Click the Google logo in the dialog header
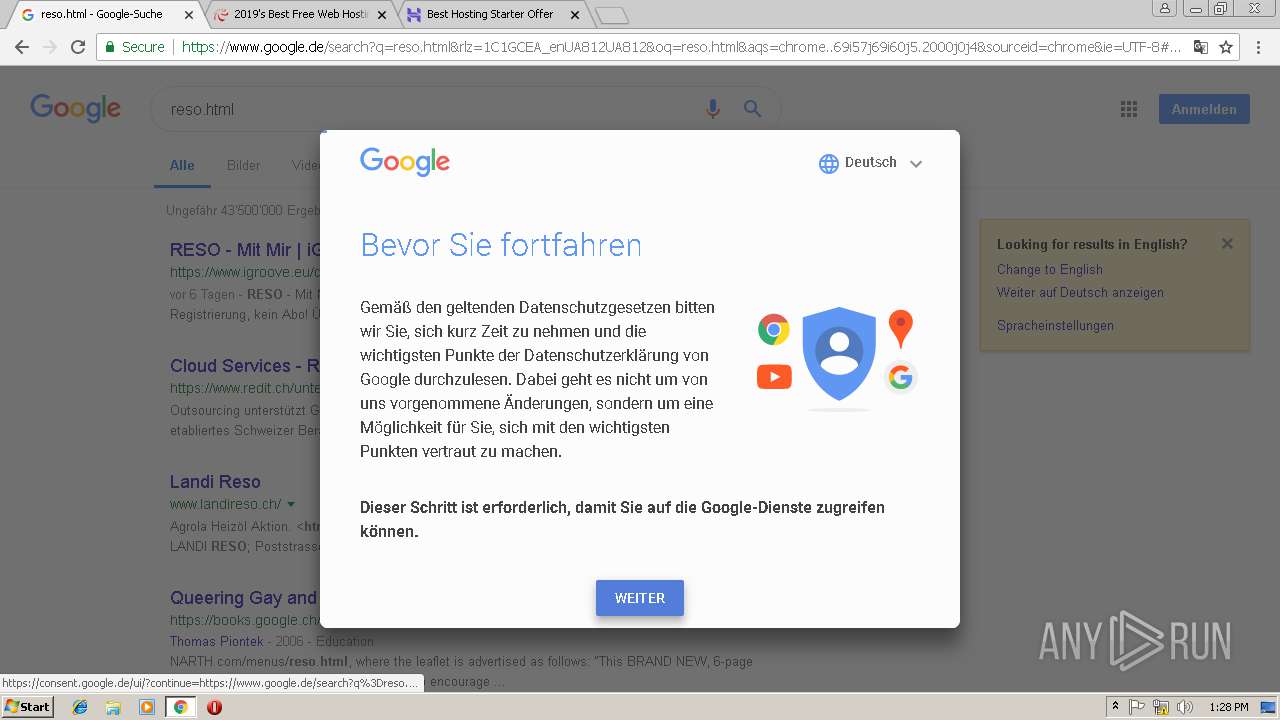 (x=405, y=162)
